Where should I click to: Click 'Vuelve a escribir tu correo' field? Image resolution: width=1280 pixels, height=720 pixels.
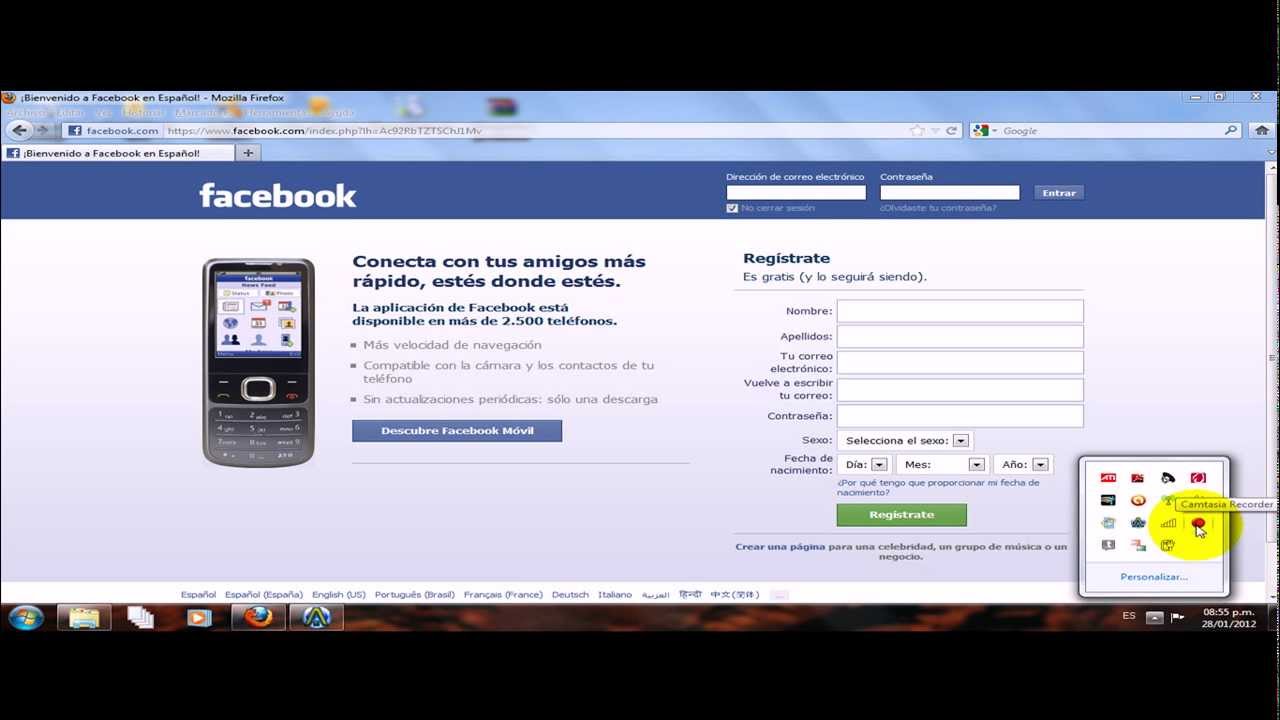[x=960, y=389]
